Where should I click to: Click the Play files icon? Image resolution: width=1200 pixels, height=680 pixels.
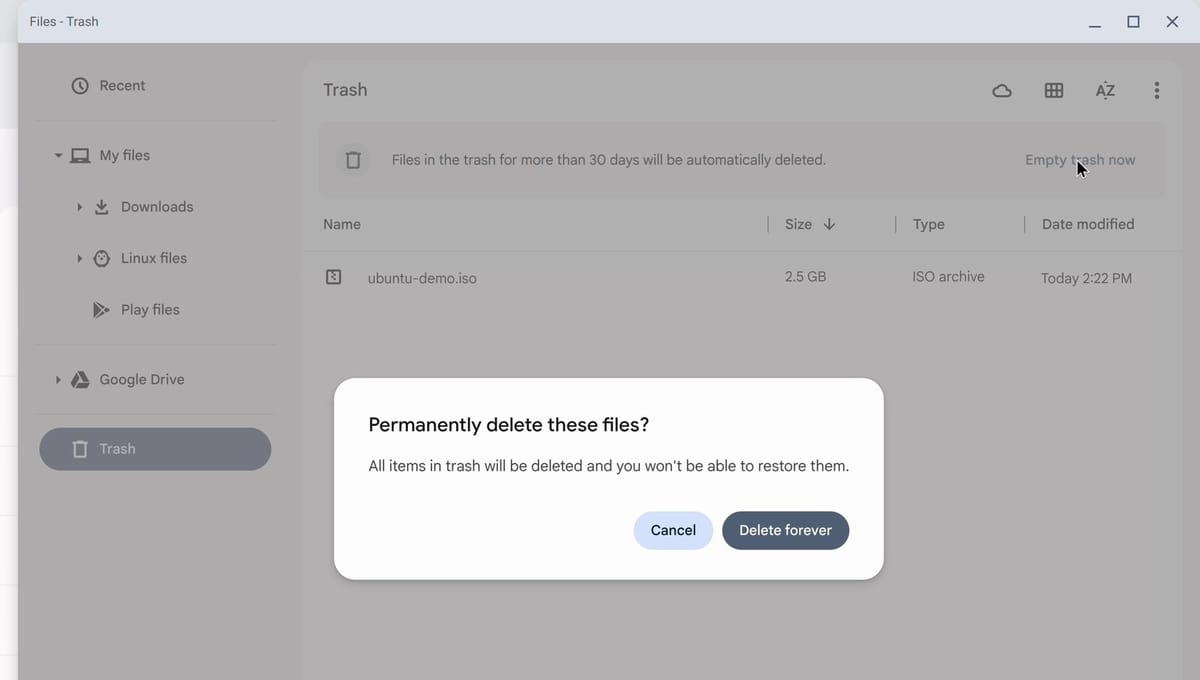(x=101, y=310)
